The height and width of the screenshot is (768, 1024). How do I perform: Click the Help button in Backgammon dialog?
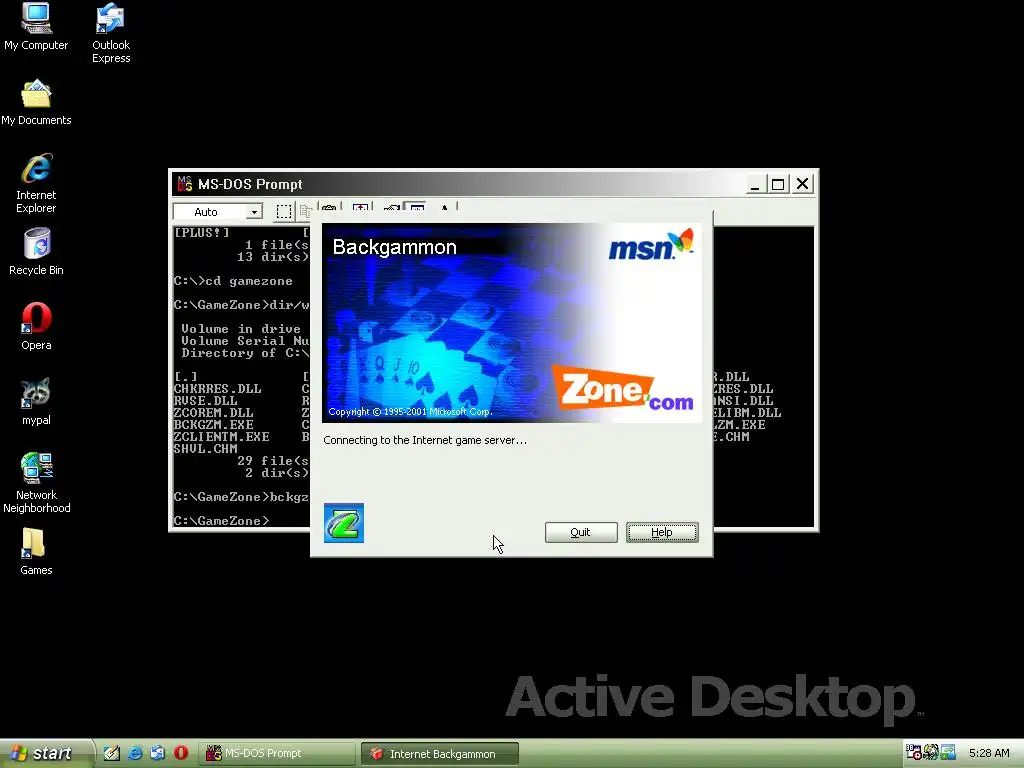pyautogui.click(x=662, y=532)
